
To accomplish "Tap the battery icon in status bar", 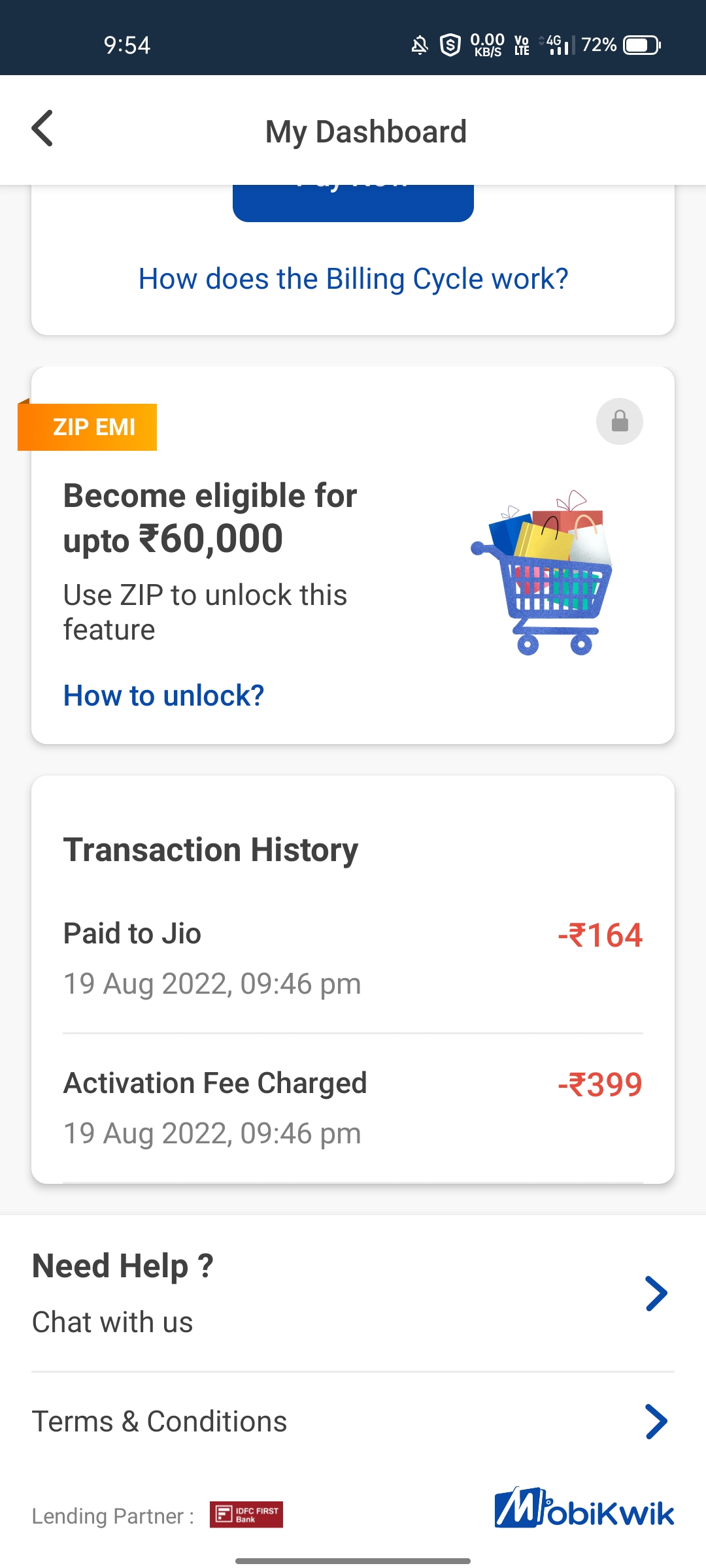I will point(642,45).
